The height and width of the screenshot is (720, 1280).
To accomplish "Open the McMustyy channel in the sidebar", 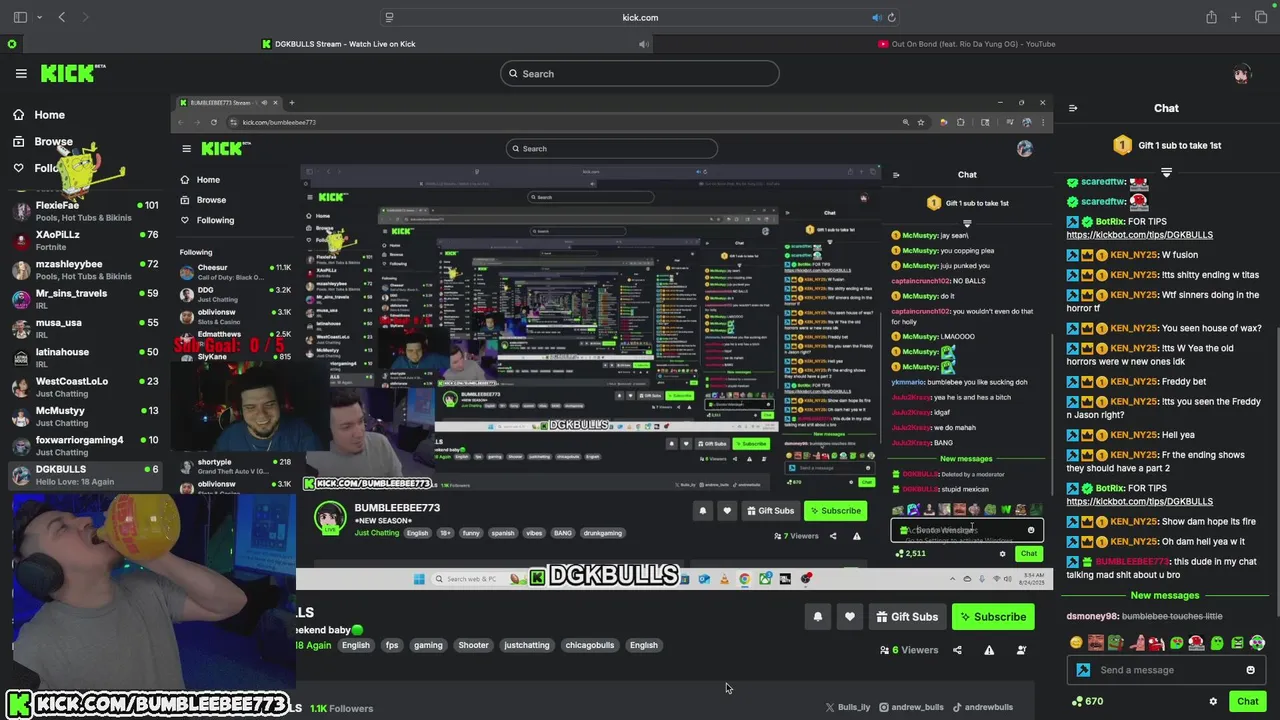I will (85, 416).
